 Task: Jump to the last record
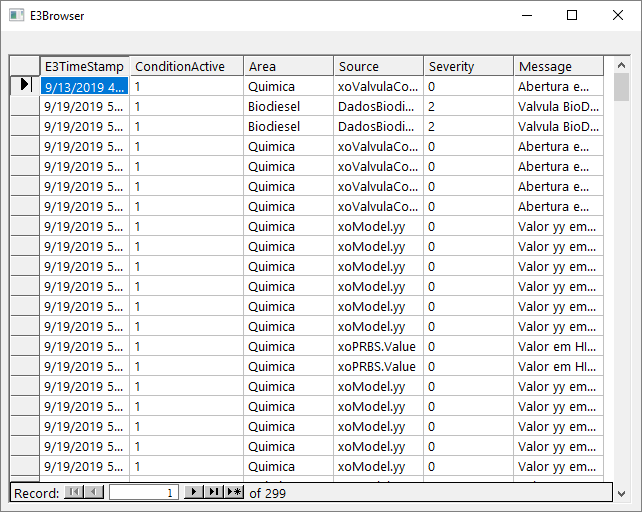click(x=214, y=492)
